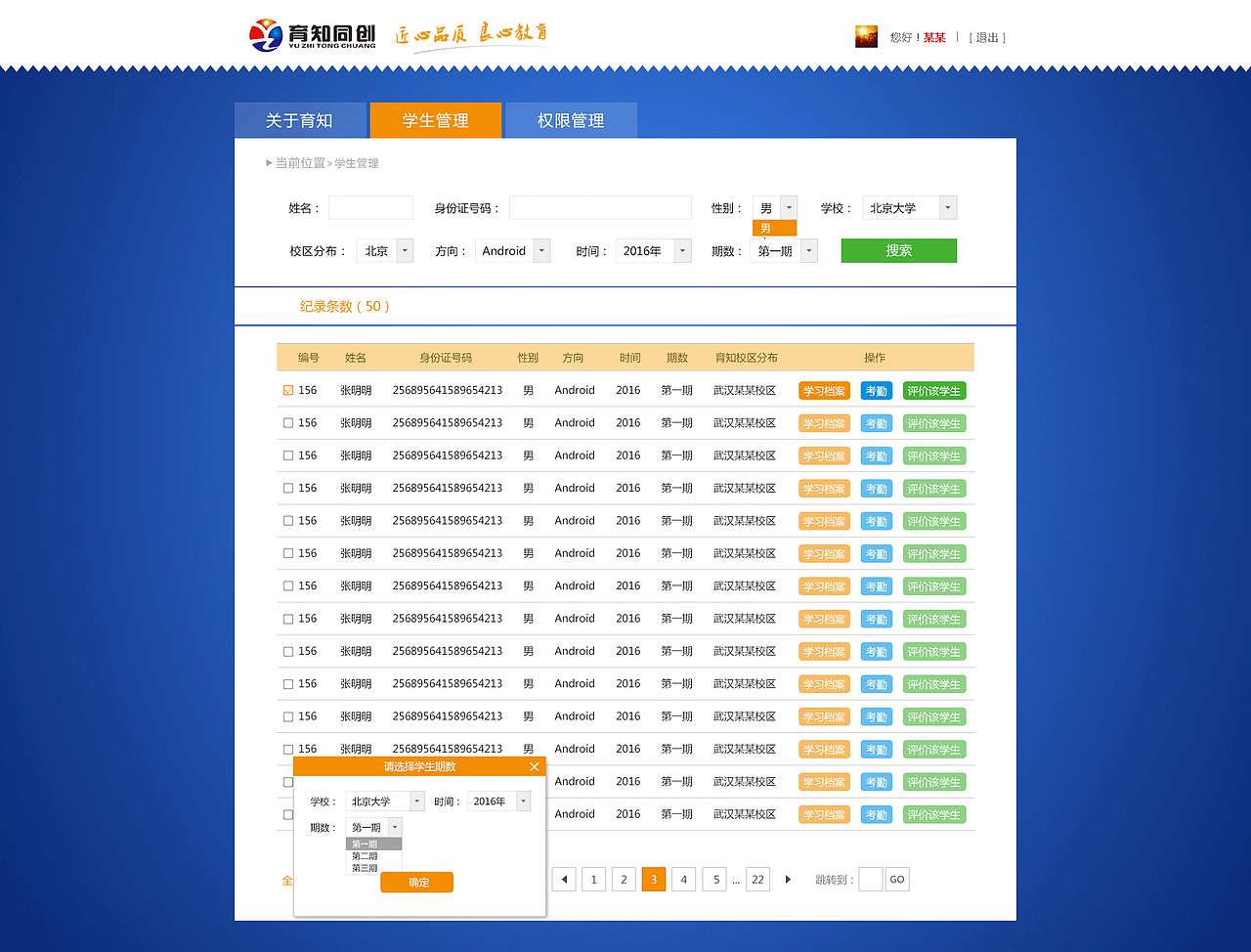Click the red 某某 username link
This screenshot has width=1251, height=952.
pyautogui.click(x=934, y=37)
